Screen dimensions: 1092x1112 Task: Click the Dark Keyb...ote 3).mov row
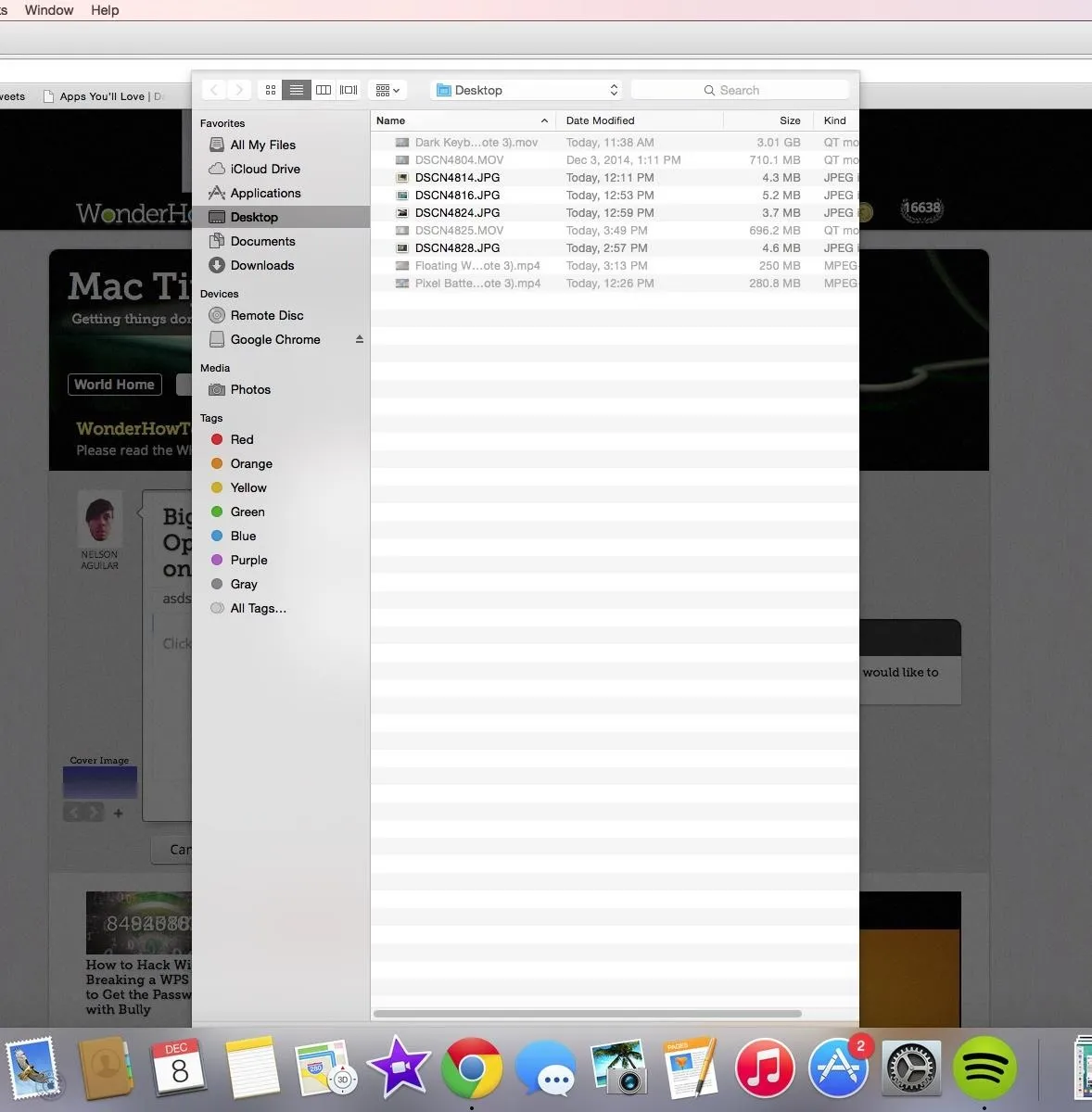[615, 143]
